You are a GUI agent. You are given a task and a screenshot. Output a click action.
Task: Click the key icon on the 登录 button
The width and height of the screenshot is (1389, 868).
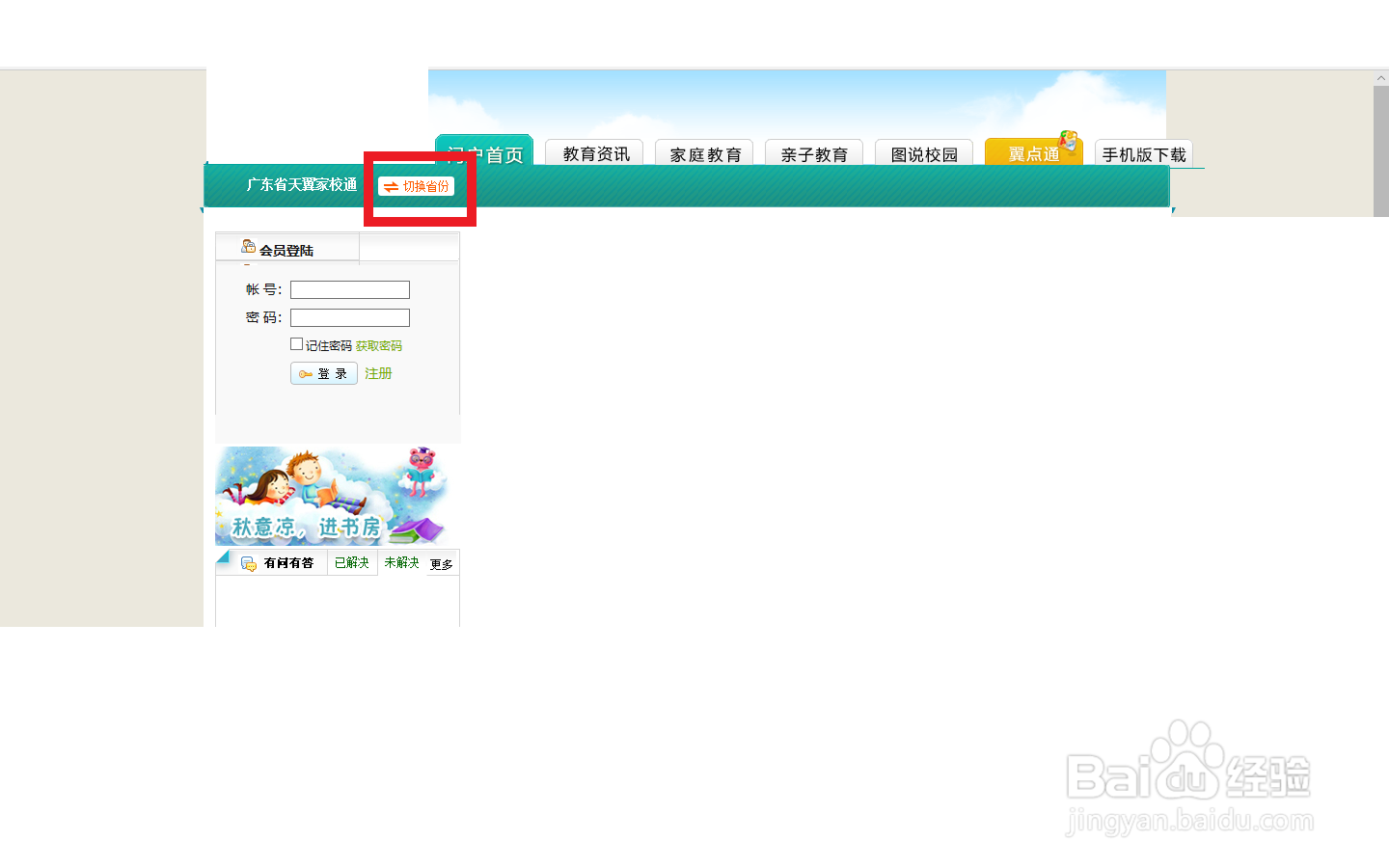(x=308, y=373)
